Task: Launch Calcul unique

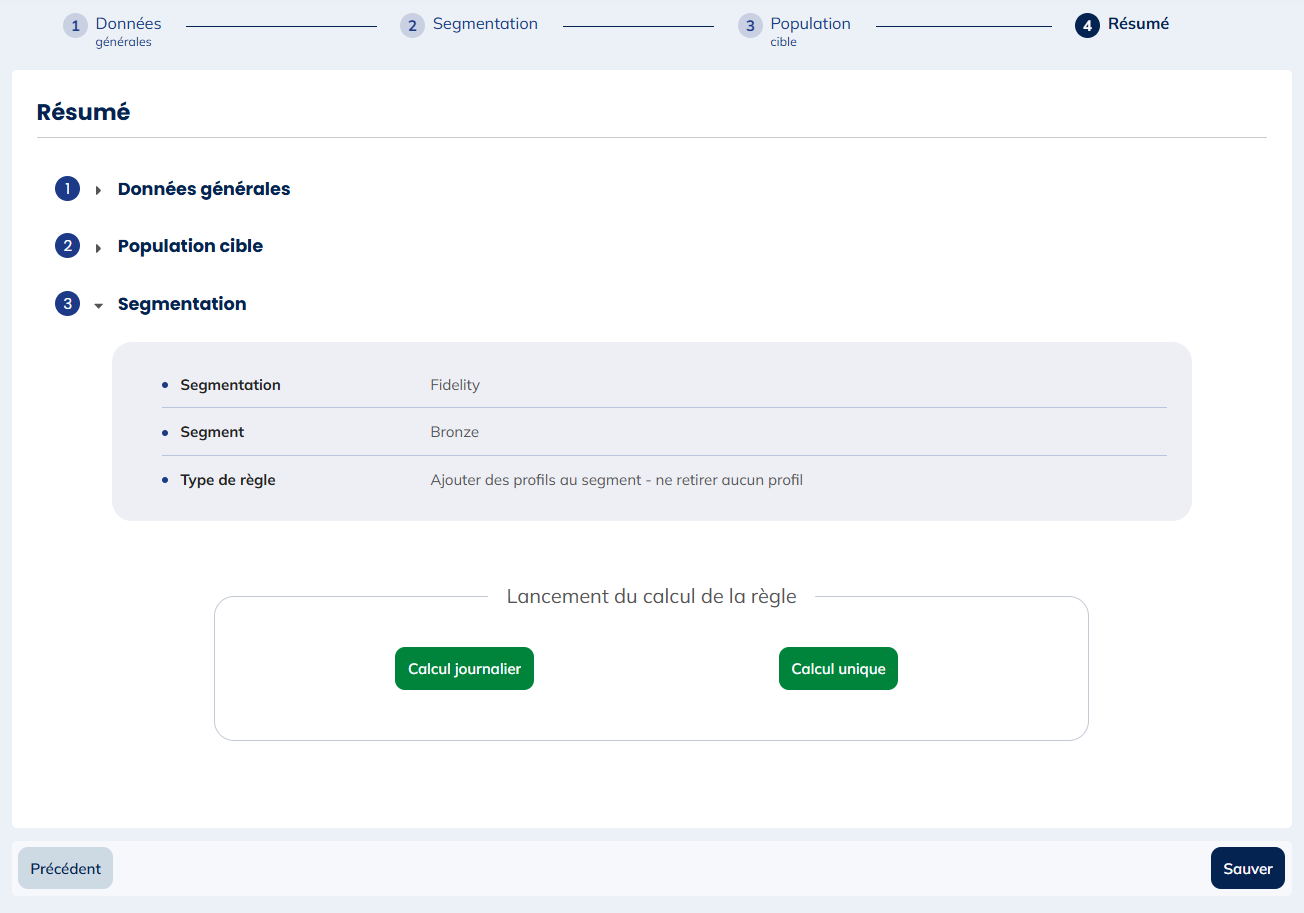Action: (x=838, y=669)
